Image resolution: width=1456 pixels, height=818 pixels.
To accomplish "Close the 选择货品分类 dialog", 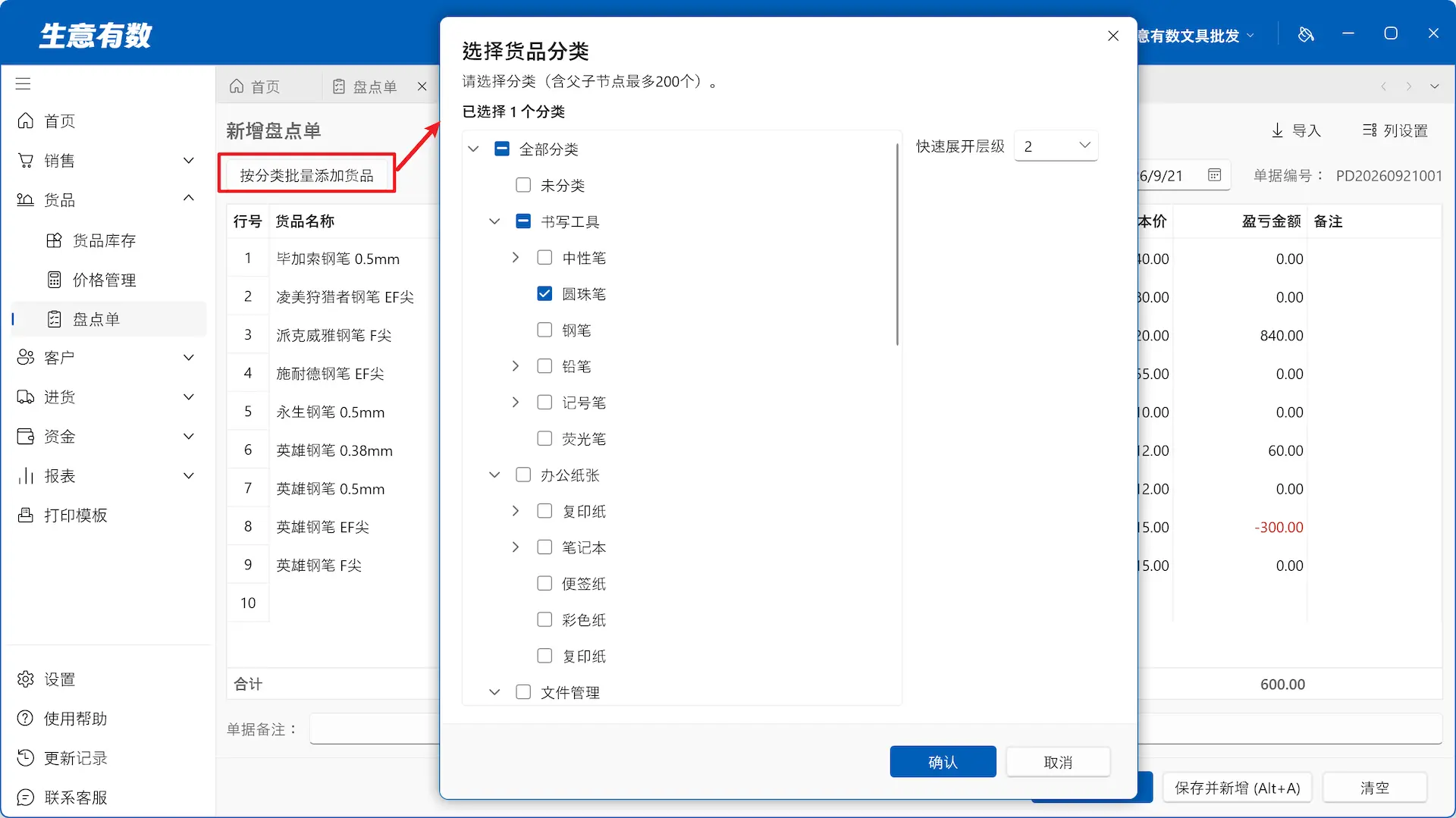I will click(1112, 36).
